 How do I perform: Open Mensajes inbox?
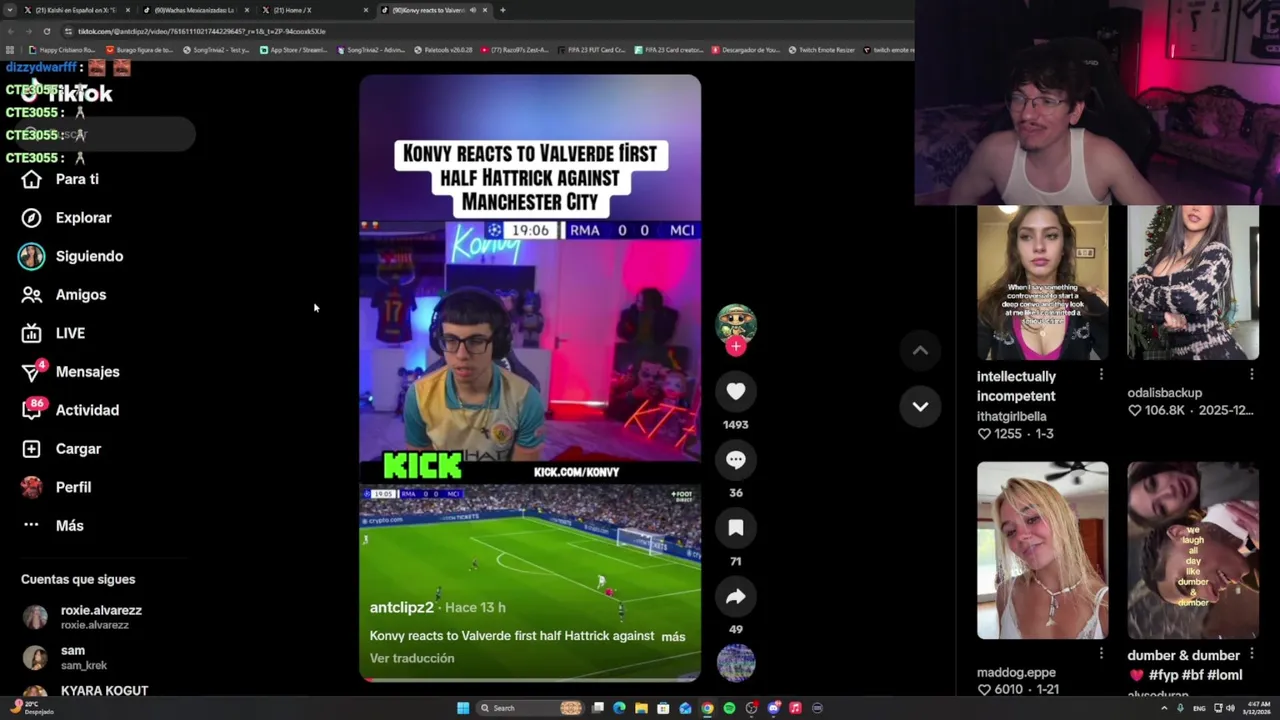(x=70, y=371)
